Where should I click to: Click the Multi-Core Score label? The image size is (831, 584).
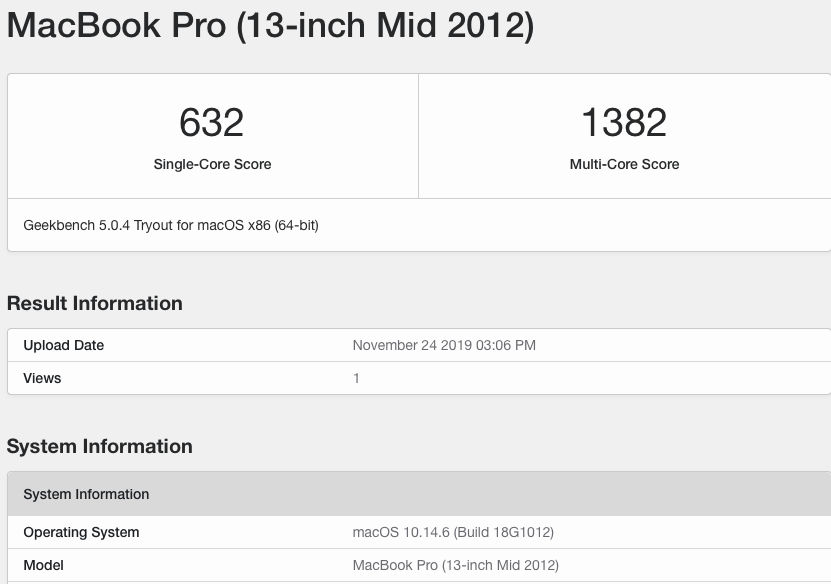tap(624, 164)
